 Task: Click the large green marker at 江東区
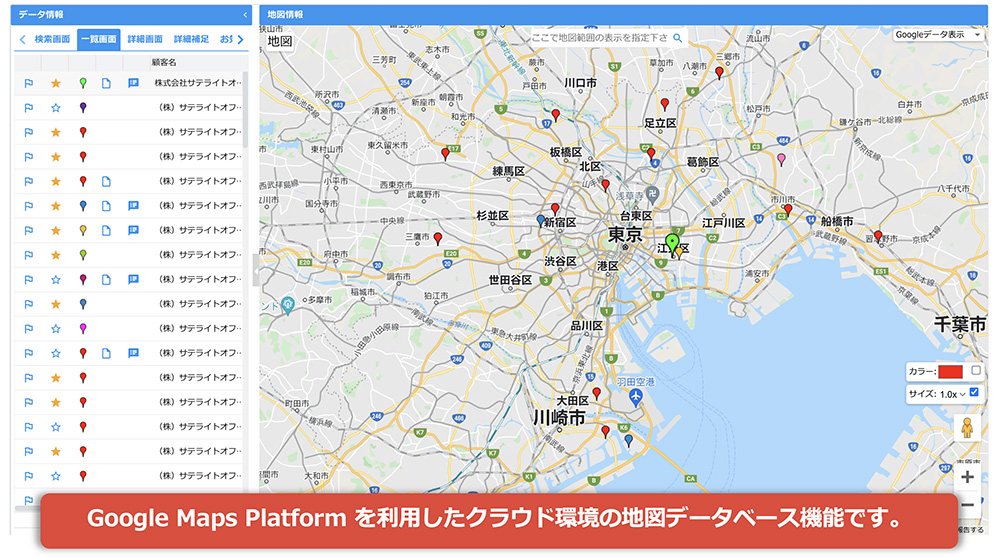(x=672, y=244)
